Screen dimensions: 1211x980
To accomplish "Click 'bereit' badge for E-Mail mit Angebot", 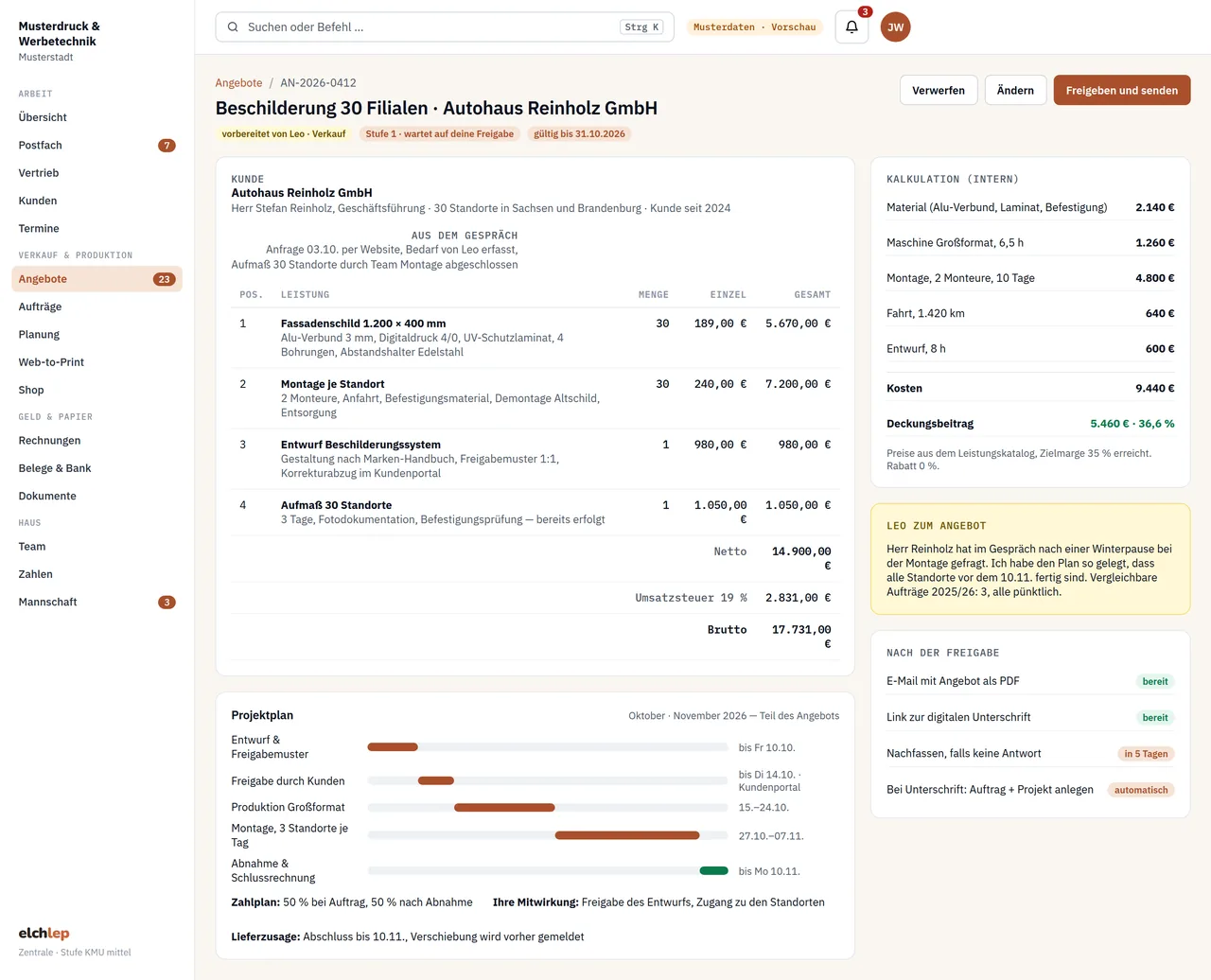I will click(x=1155, y=682).
